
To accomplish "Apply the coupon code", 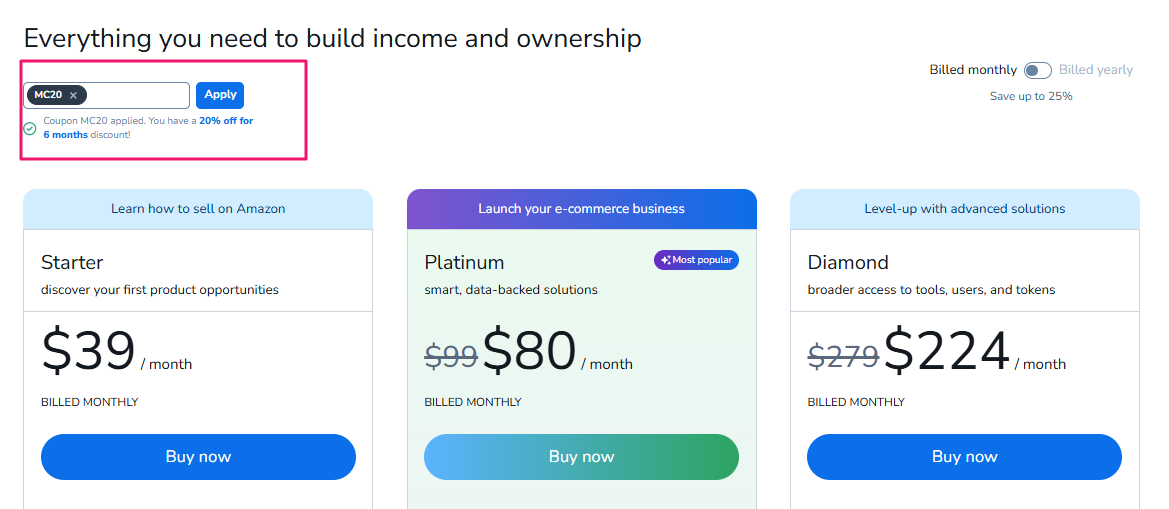I will coord(220,95).
